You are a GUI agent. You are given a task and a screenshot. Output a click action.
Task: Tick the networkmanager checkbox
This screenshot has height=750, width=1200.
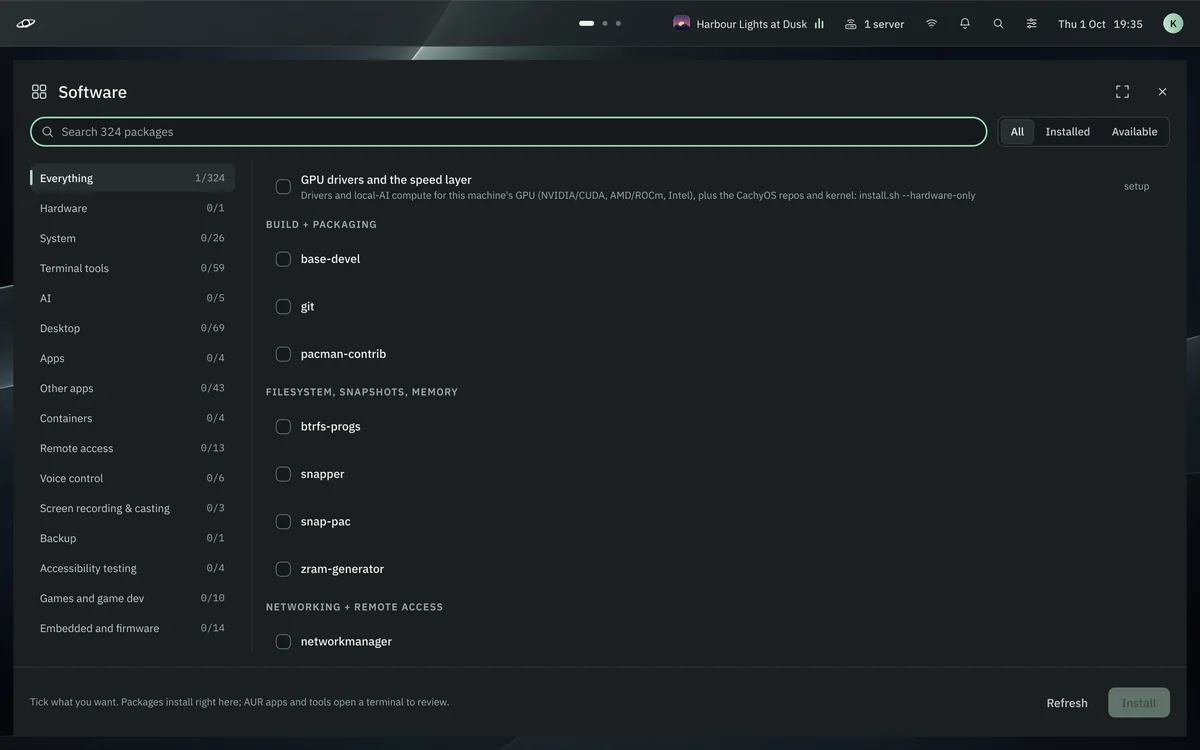(x=283, y=641)
